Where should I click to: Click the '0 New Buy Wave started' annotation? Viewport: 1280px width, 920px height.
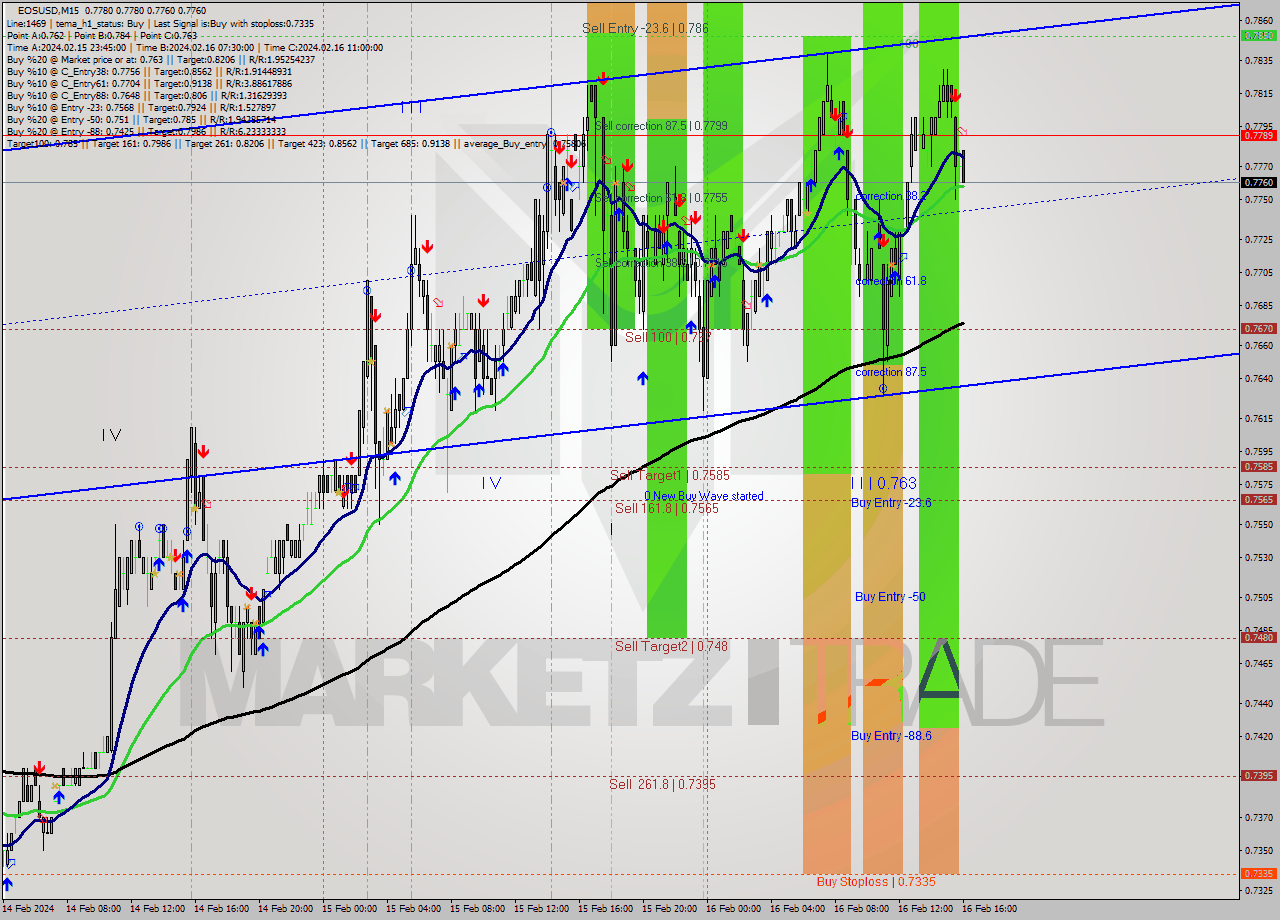coord(704,496)
